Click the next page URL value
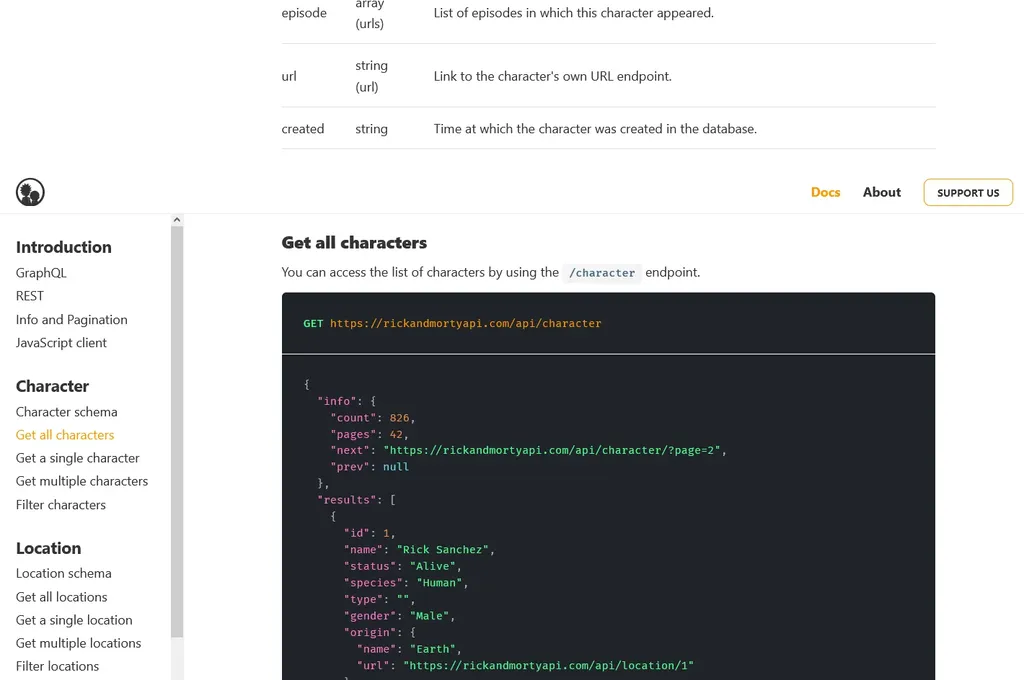Screen dimensions: 1024x680 point(552,450)
